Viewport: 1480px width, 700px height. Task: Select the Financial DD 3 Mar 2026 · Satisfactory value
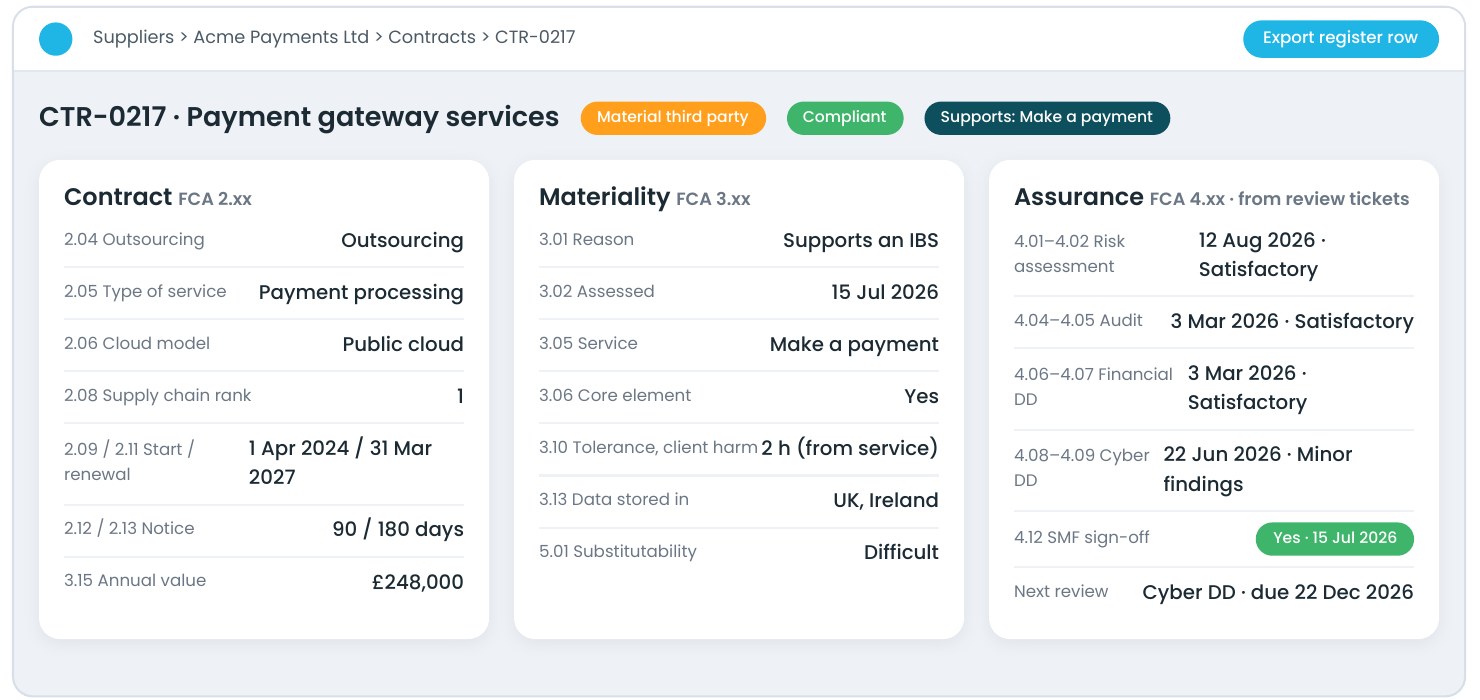pyautogui.click(x=1249, y=388)
